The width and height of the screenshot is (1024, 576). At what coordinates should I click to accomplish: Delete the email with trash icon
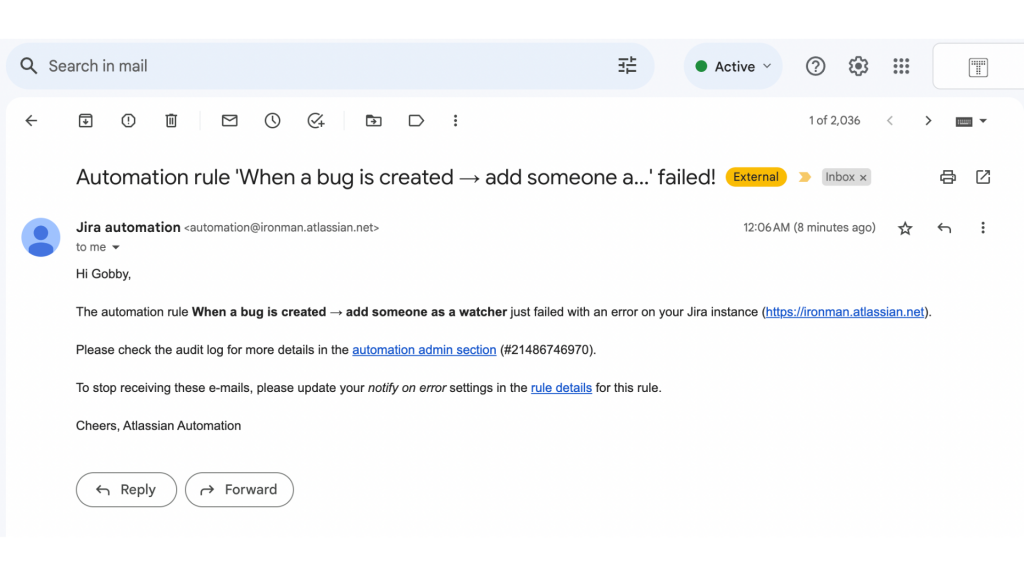pyautogui.click(x=171, y=121)
